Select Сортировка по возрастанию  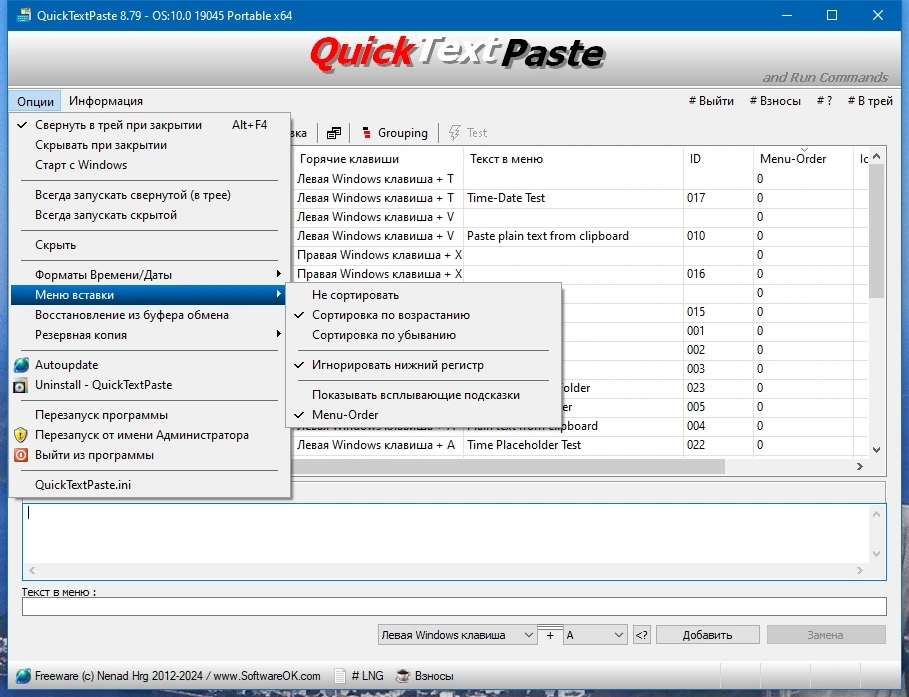(x=424, y=315)
